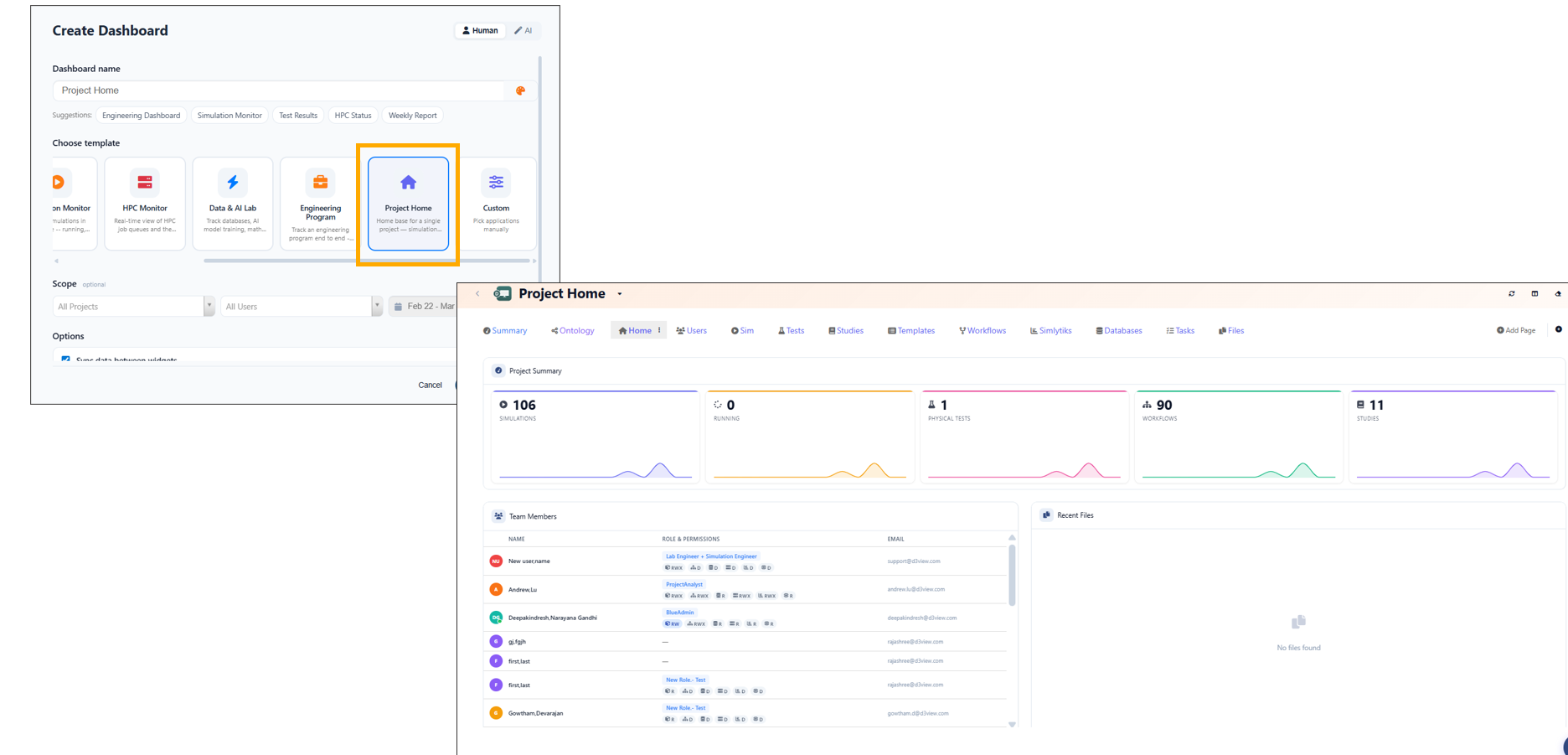This screenshot has width=1568, height=755.
Task: Select the Data & AI Lab lightning icon
Action: [x=233, y=182]
